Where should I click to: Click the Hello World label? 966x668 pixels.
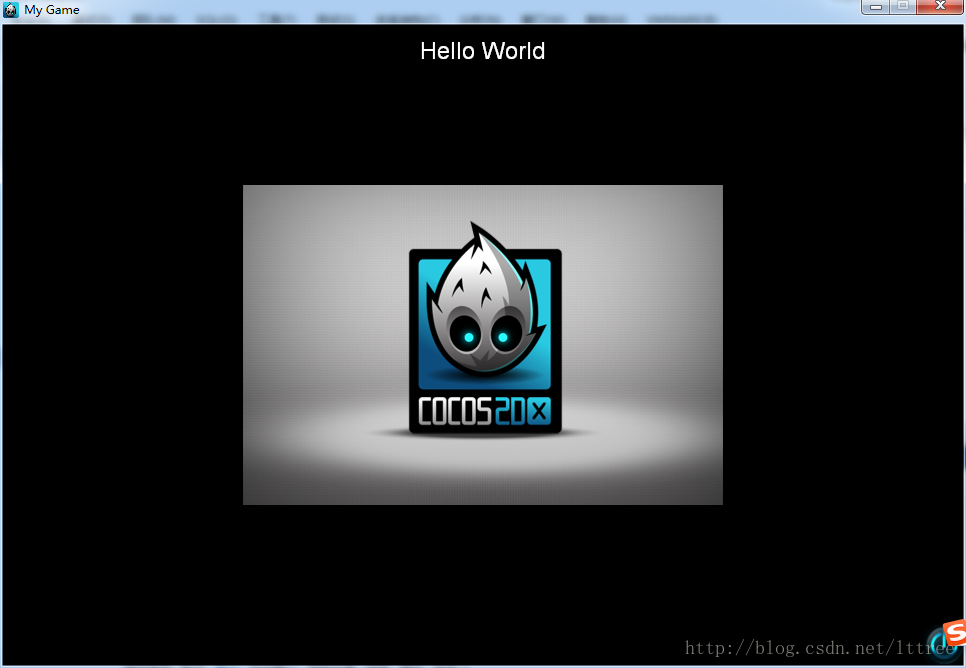482,51
